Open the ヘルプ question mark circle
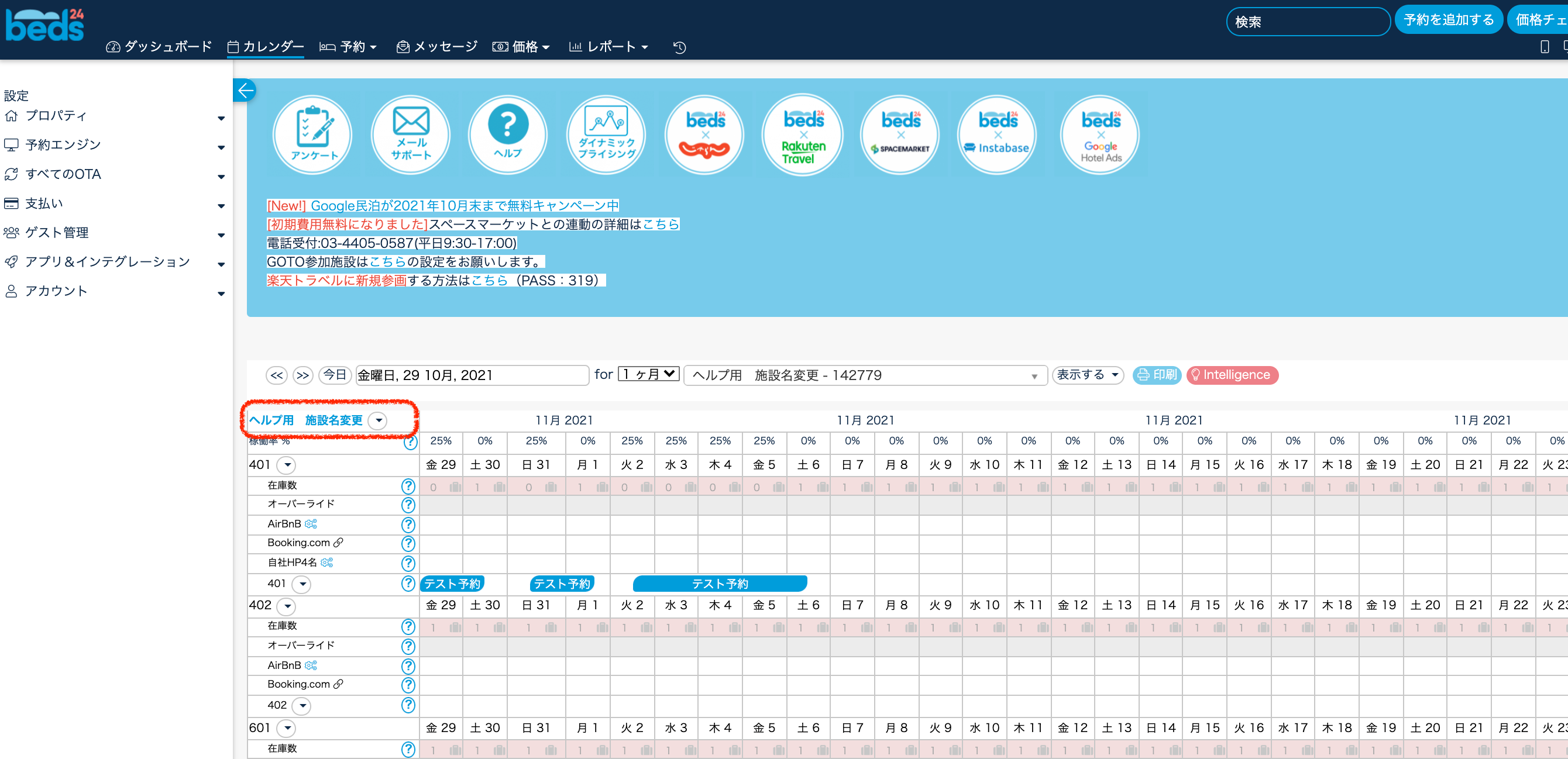 point(508,134)
